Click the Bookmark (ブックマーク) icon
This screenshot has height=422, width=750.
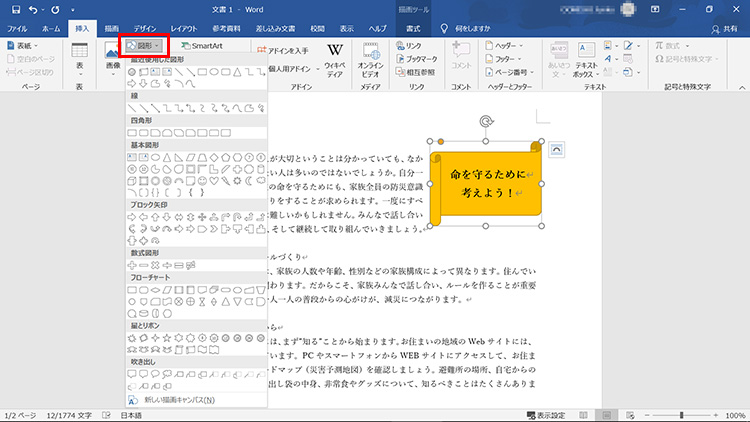coord(421,59)
